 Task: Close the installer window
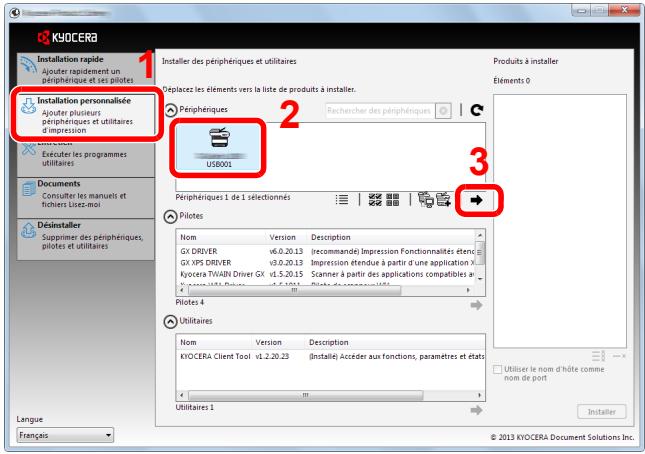click(x=624, y=10)
